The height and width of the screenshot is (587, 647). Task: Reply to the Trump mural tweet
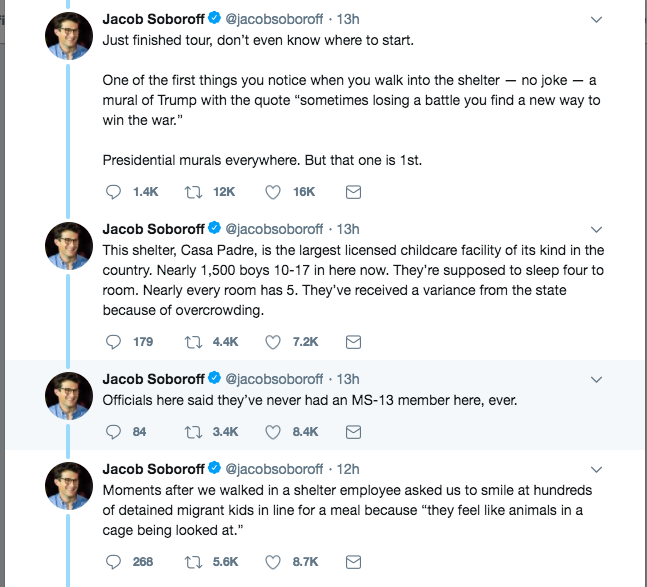tap(113, 191)
